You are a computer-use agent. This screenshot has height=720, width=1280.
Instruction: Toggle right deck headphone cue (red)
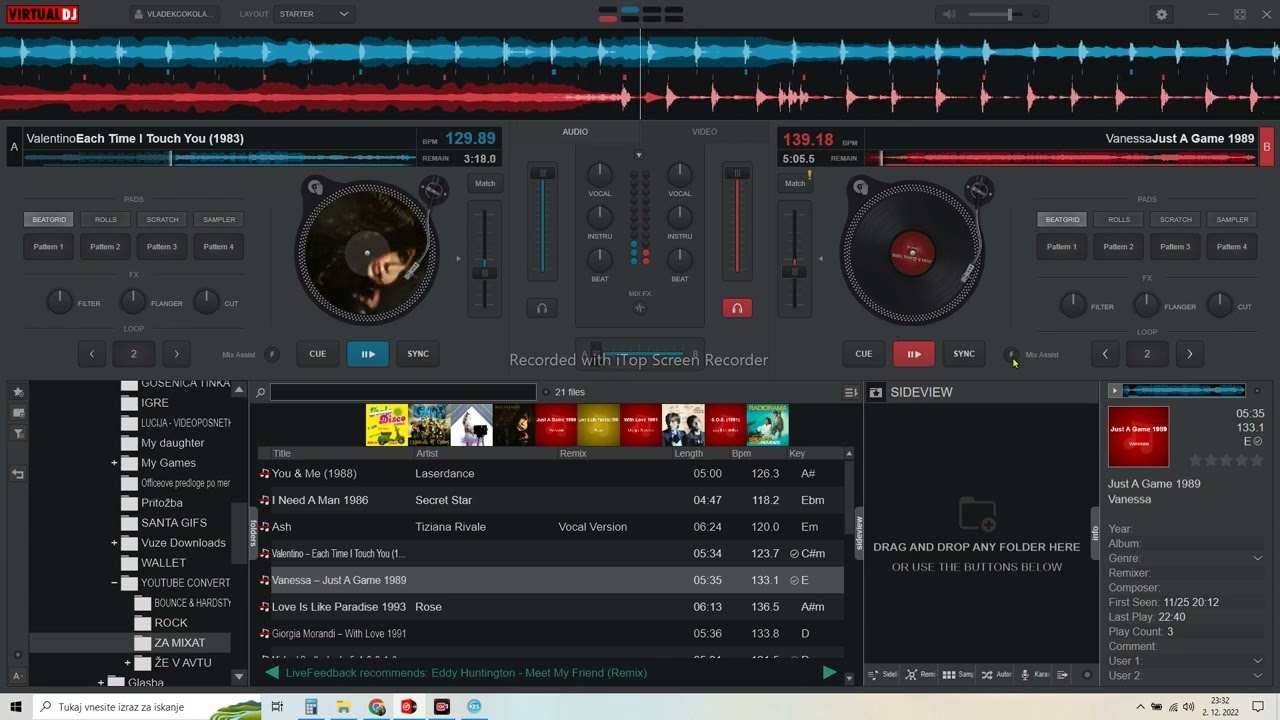pyautogui.click(x=737, y=308)
